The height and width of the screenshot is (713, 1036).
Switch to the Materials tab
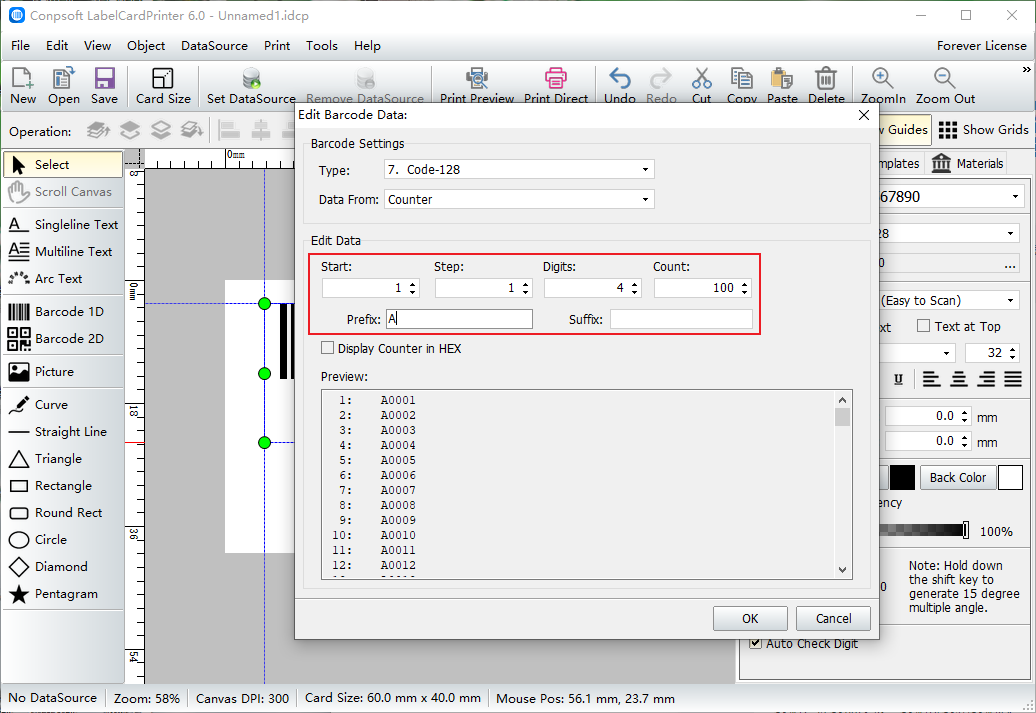pos(968,163)
